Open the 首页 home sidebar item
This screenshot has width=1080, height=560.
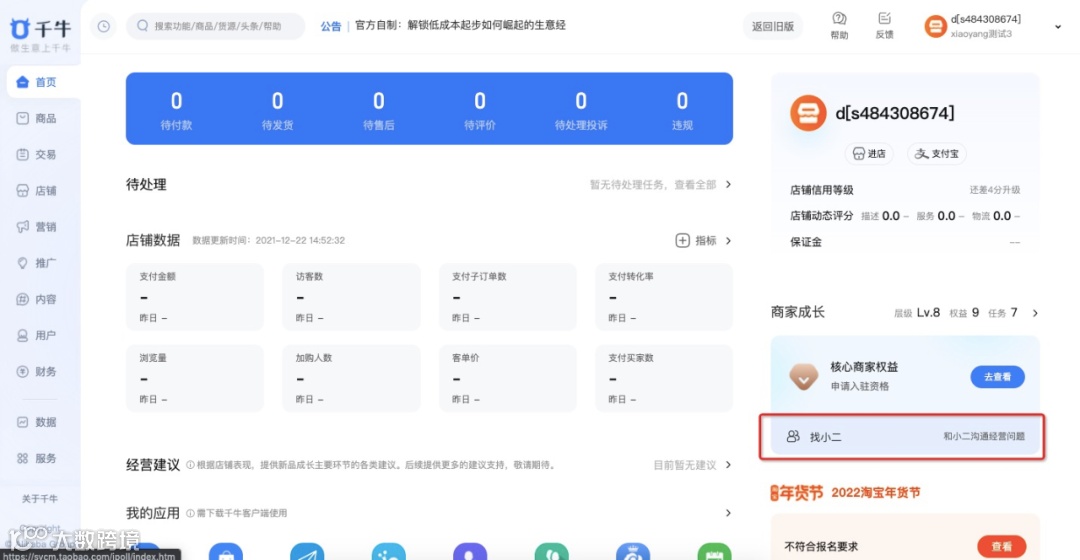(41, 82)
